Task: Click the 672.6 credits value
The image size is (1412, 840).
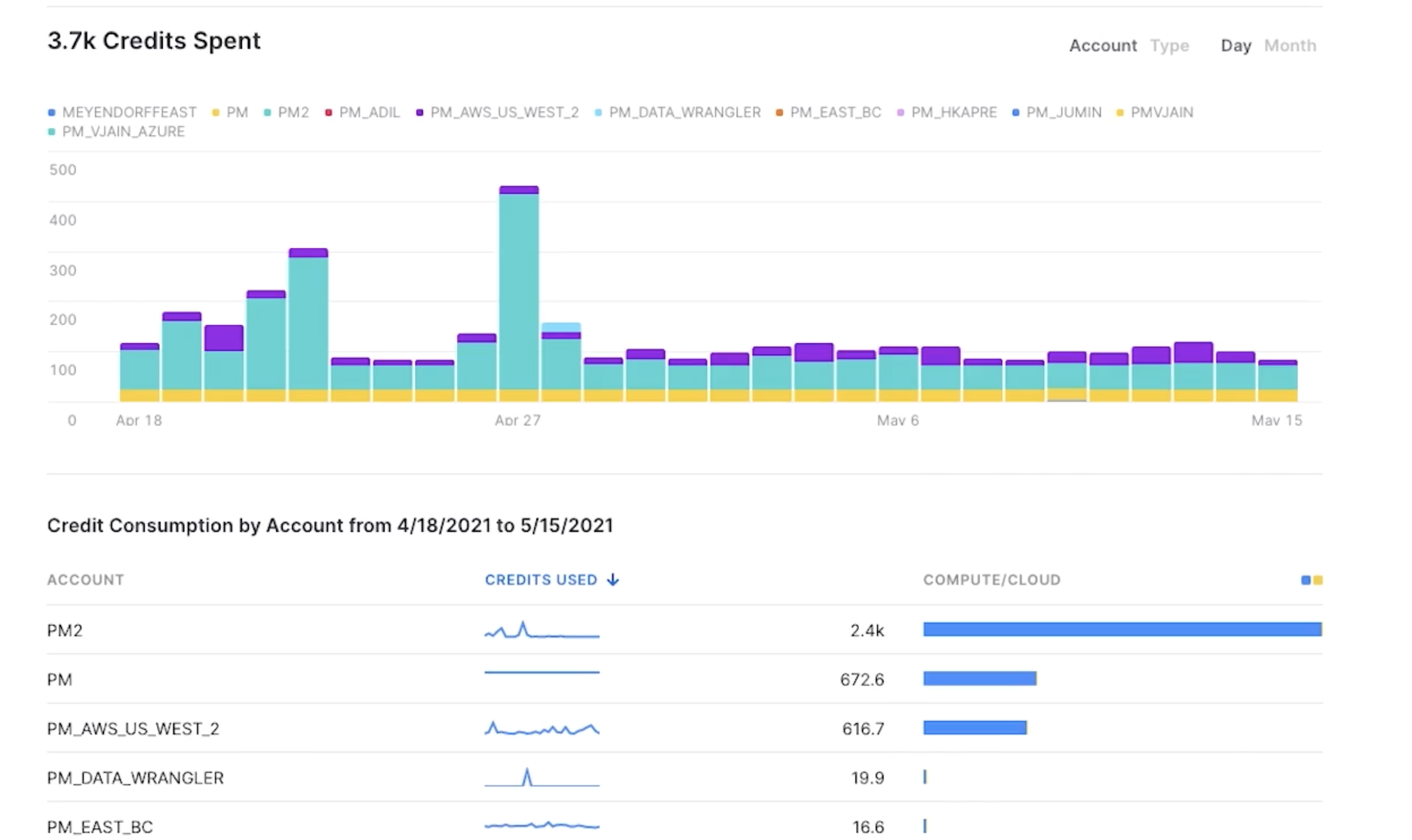Action: pos(861,679)
